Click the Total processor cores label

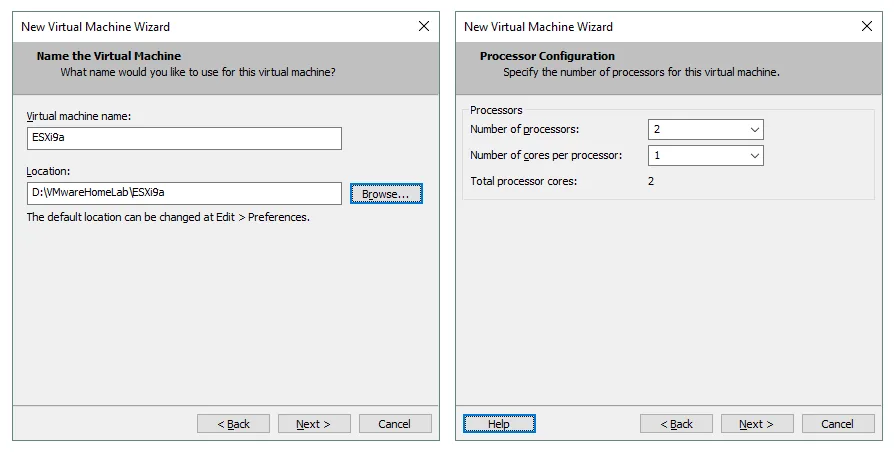[523, 181]
